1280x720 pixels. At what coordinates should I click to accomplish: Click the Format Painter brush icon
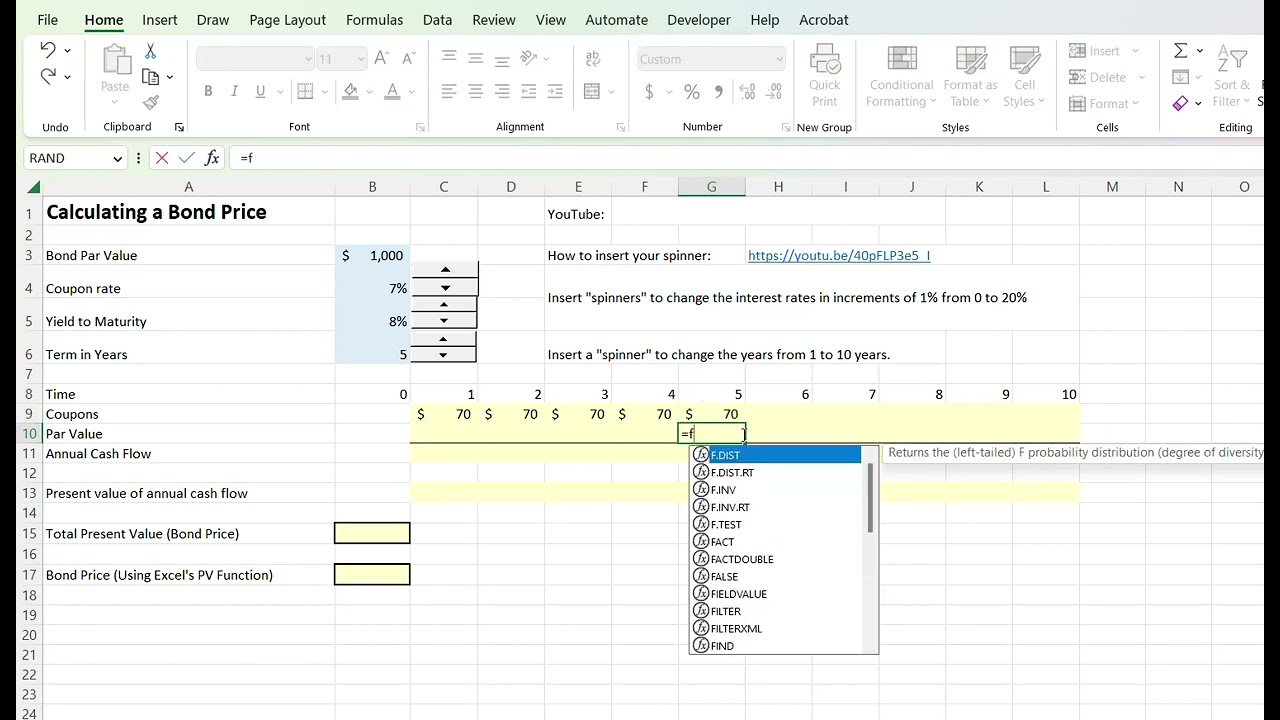[150, 103]
